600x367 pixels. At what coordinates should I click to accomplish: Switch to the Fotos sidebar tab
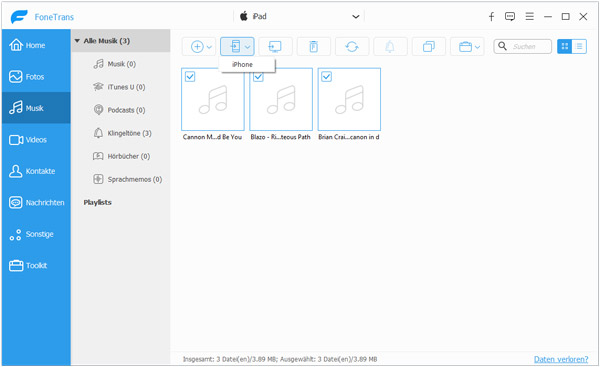pos(36,77)
